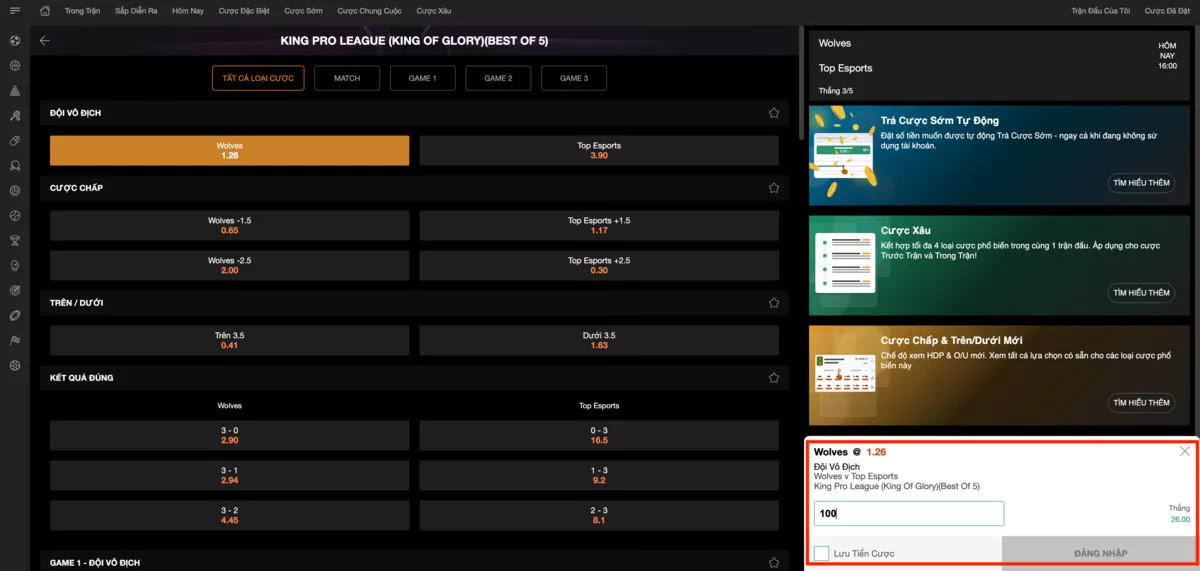Image resolution: width=1200 pixels, height=571 pixels.
Task: Select the flag icon in sidebar
Action: click(15, 340)
